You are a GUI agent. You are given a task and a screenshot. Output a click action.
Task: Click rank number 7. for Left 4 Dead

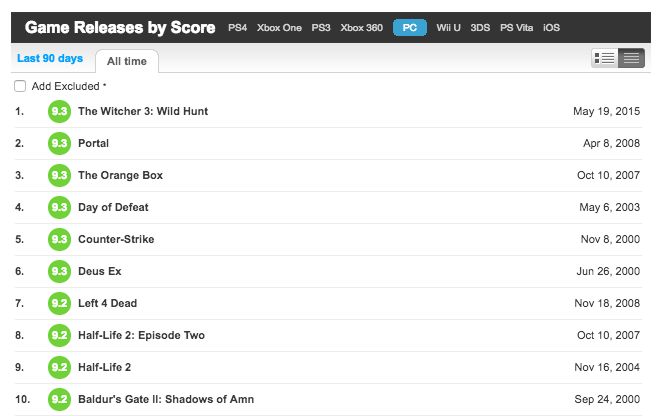click(x=19, y=303)
